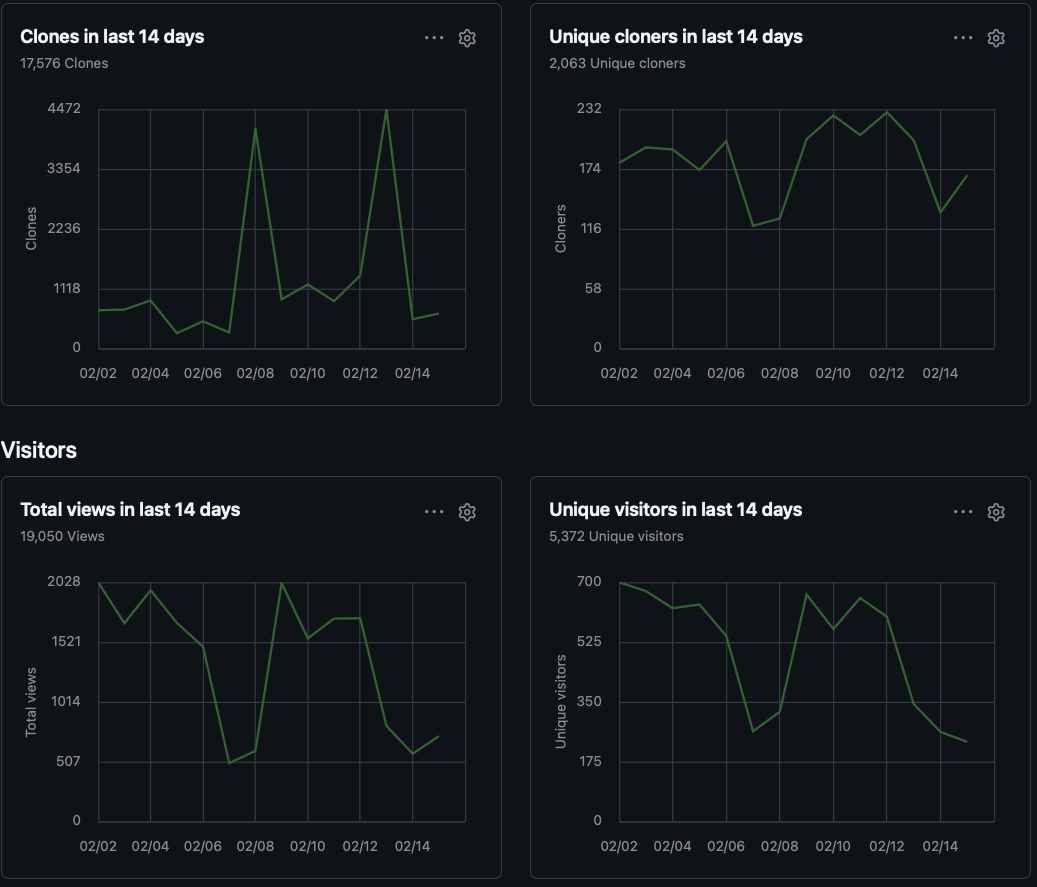This screenshot has width=1037, height=887.
Task: Select the "Unique visitors in last 14 days" heading
Action: click(676, 510)
